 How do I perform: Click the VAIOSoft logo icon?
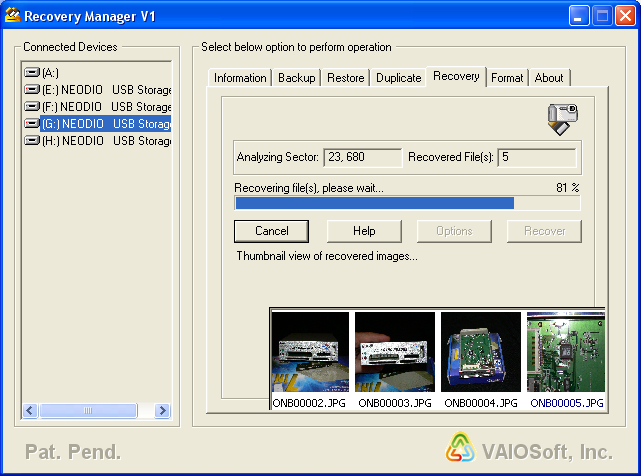(461, 447)
